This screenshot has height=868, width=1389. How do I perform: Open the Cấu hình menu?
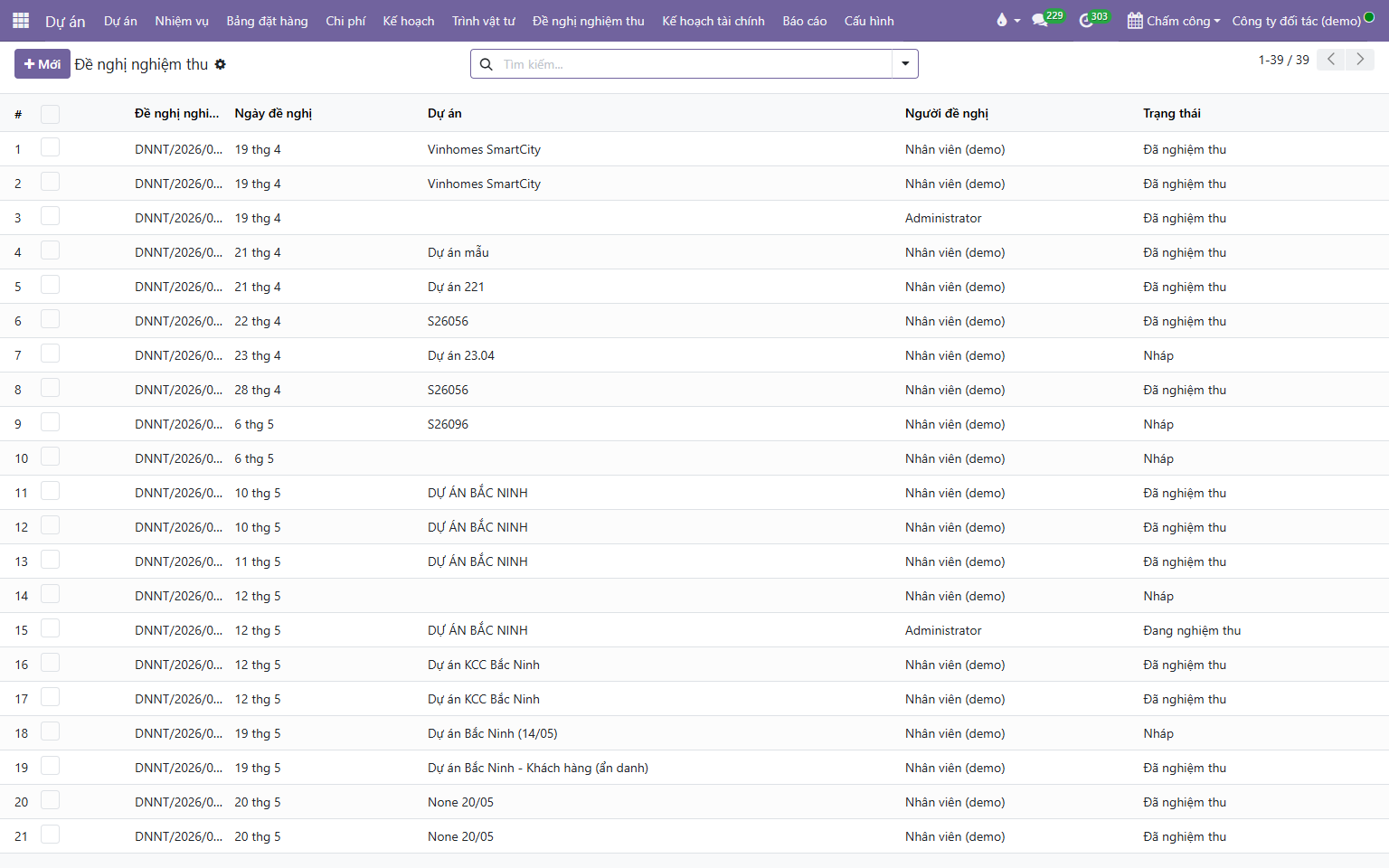(869, 21)
